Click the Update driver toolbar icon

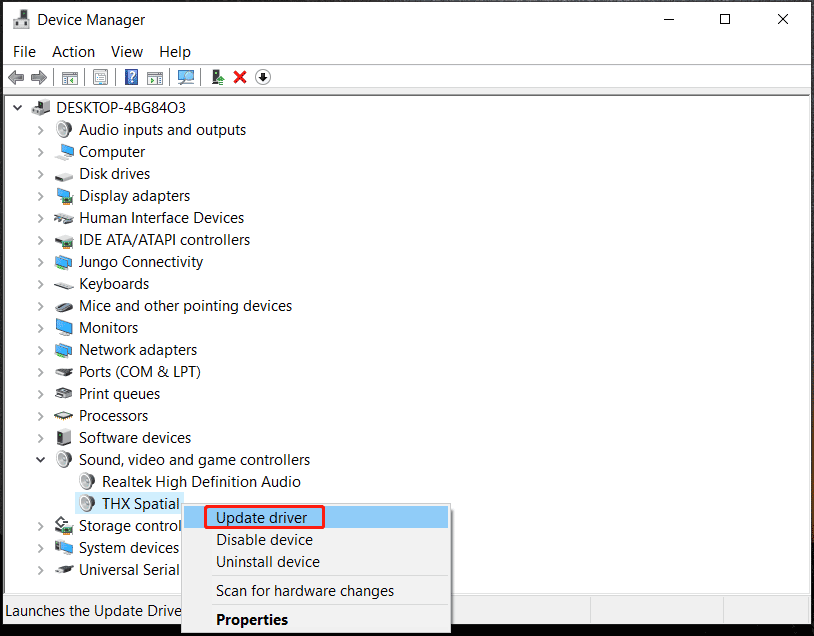pos(217,77)
